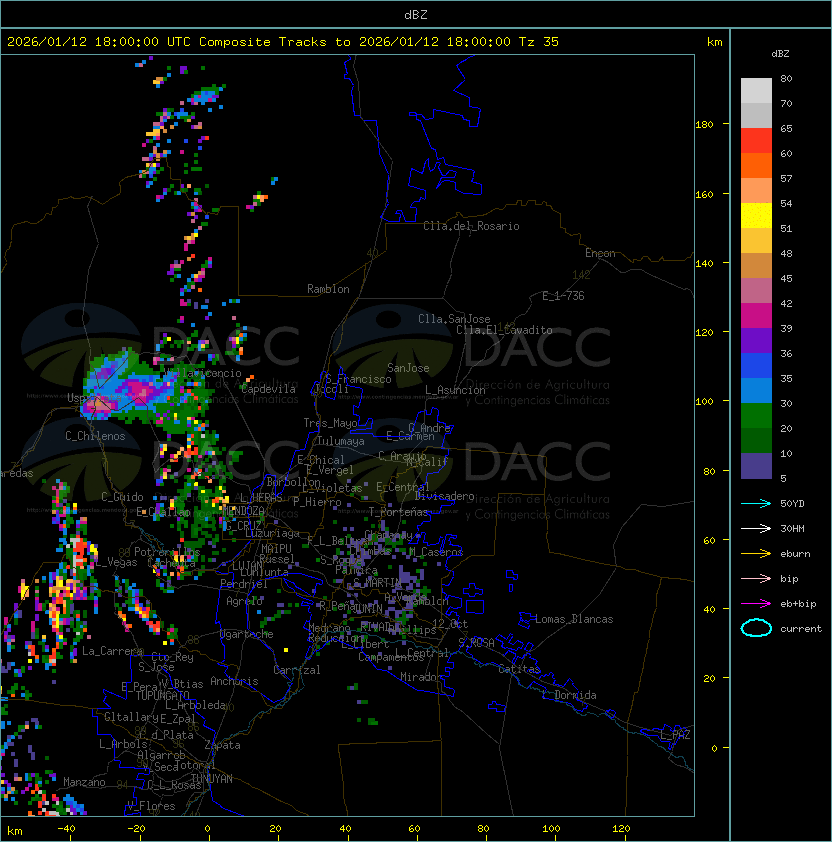This screenshot has height=842, width=832.
Task: Click the 'eburn' legend label
Action: tap(795, 554)
